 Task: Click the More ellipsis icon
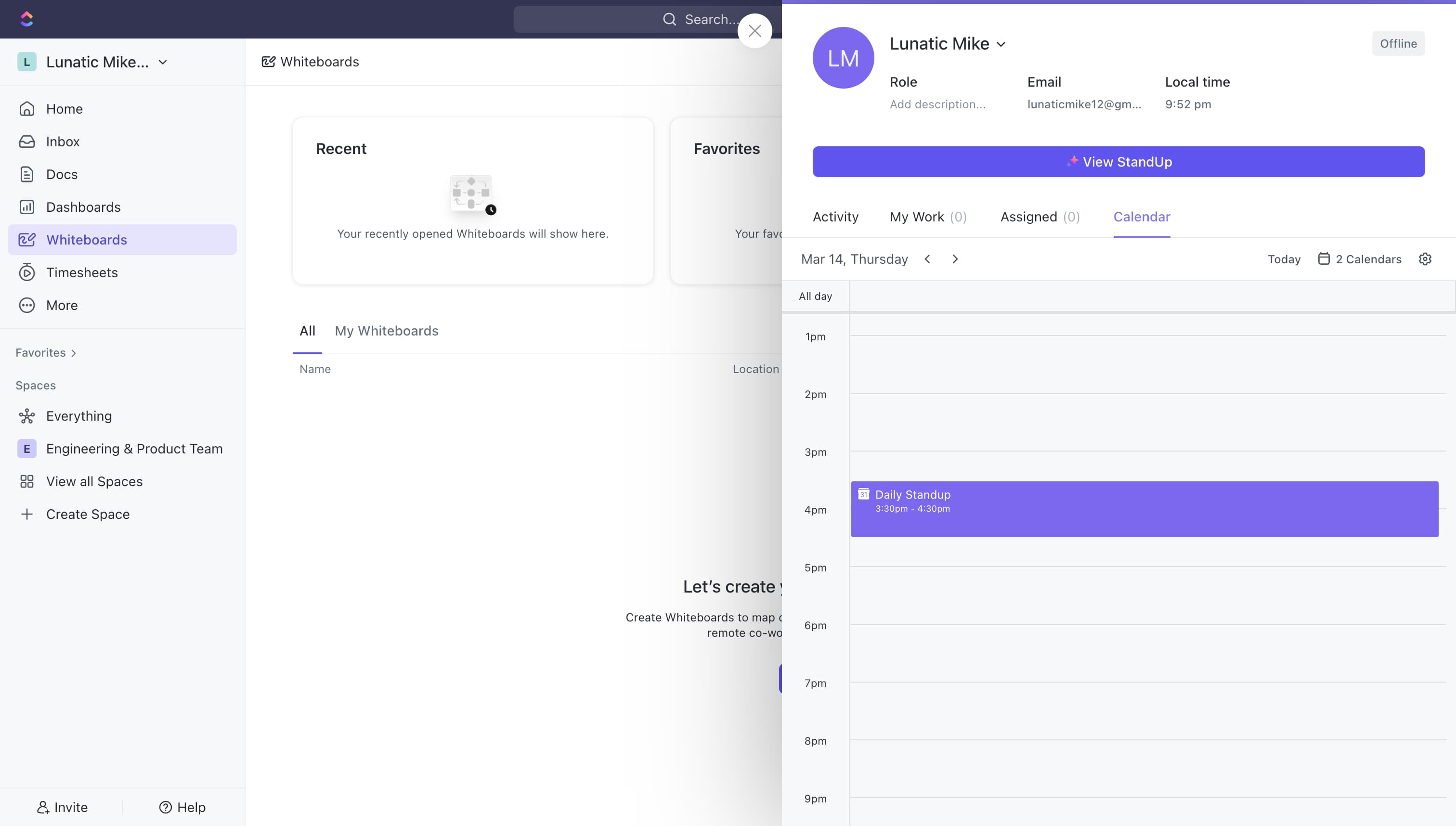(26, 305)
